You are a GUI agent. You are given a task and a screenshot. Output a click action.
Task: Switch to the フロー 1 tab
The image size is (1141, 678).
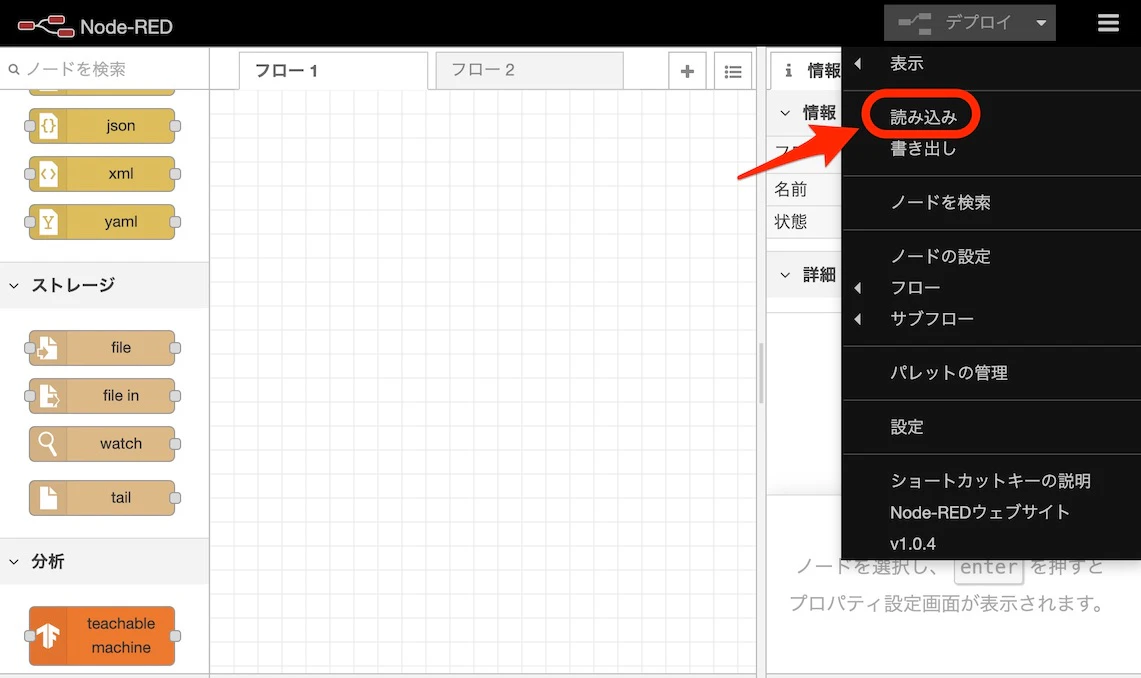coord(333,71)
